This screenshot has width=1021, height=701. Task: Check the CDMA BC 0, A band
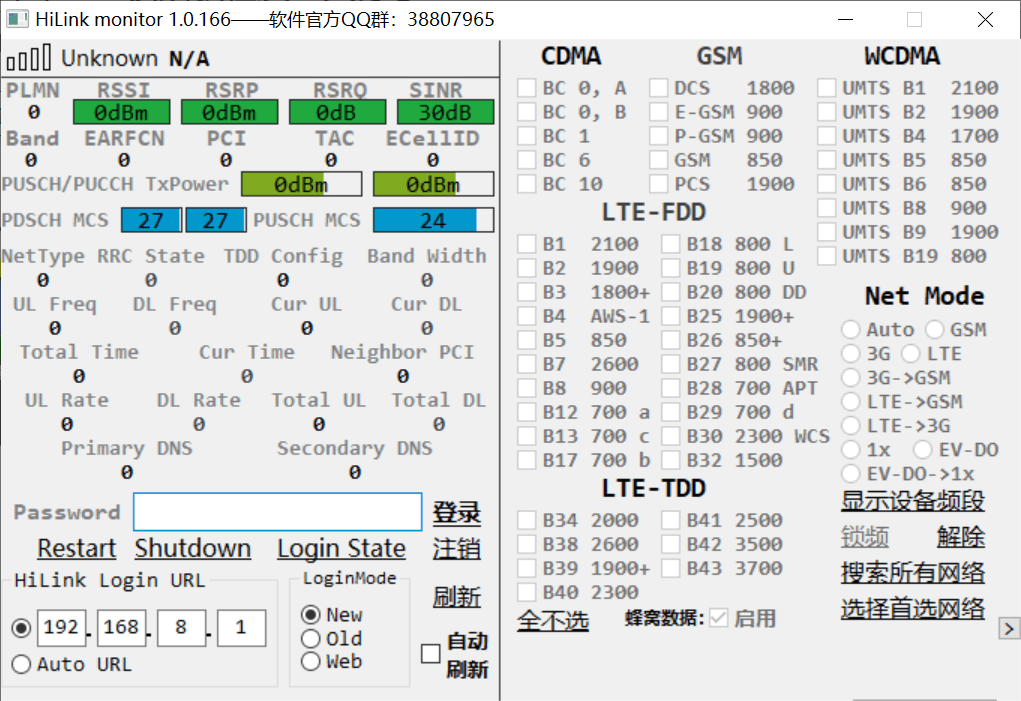527,87
